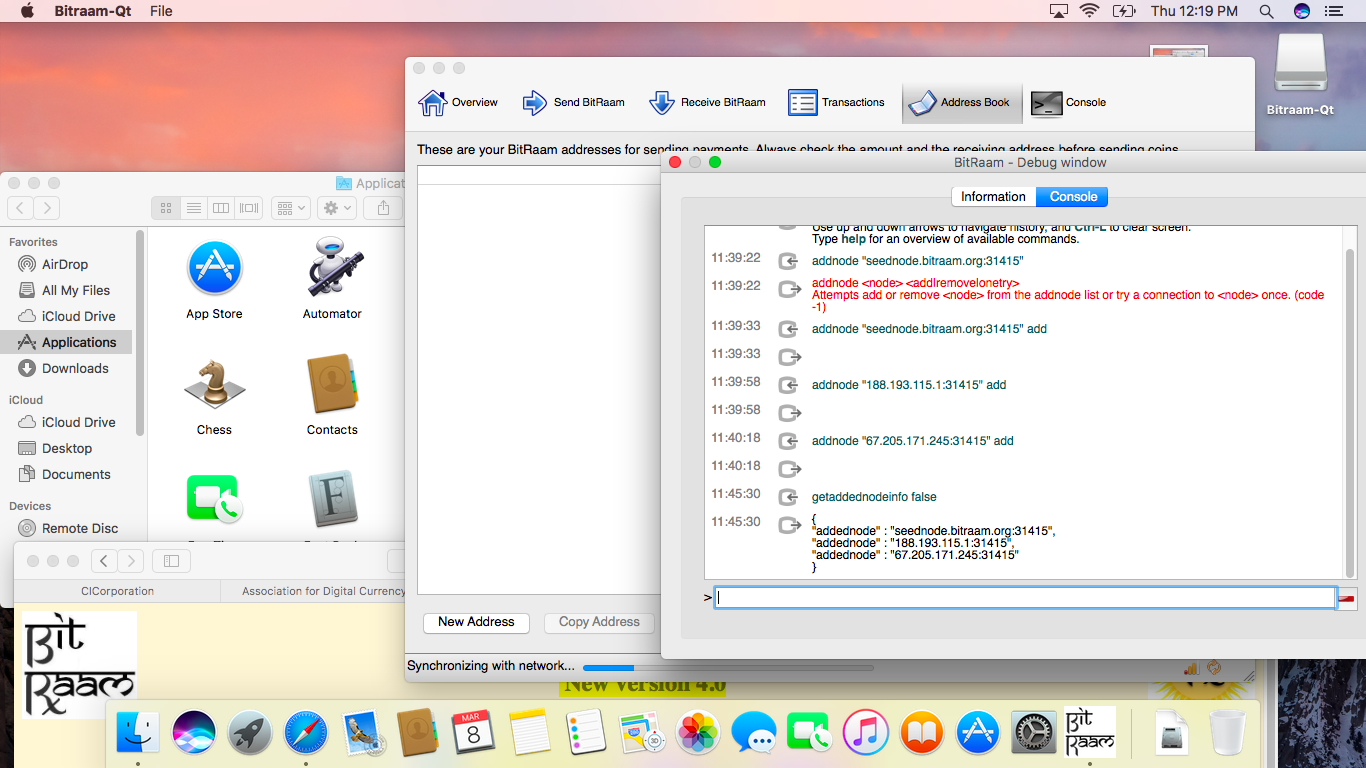Expand the Finder arrange-by dropdown

click(290, 208)
